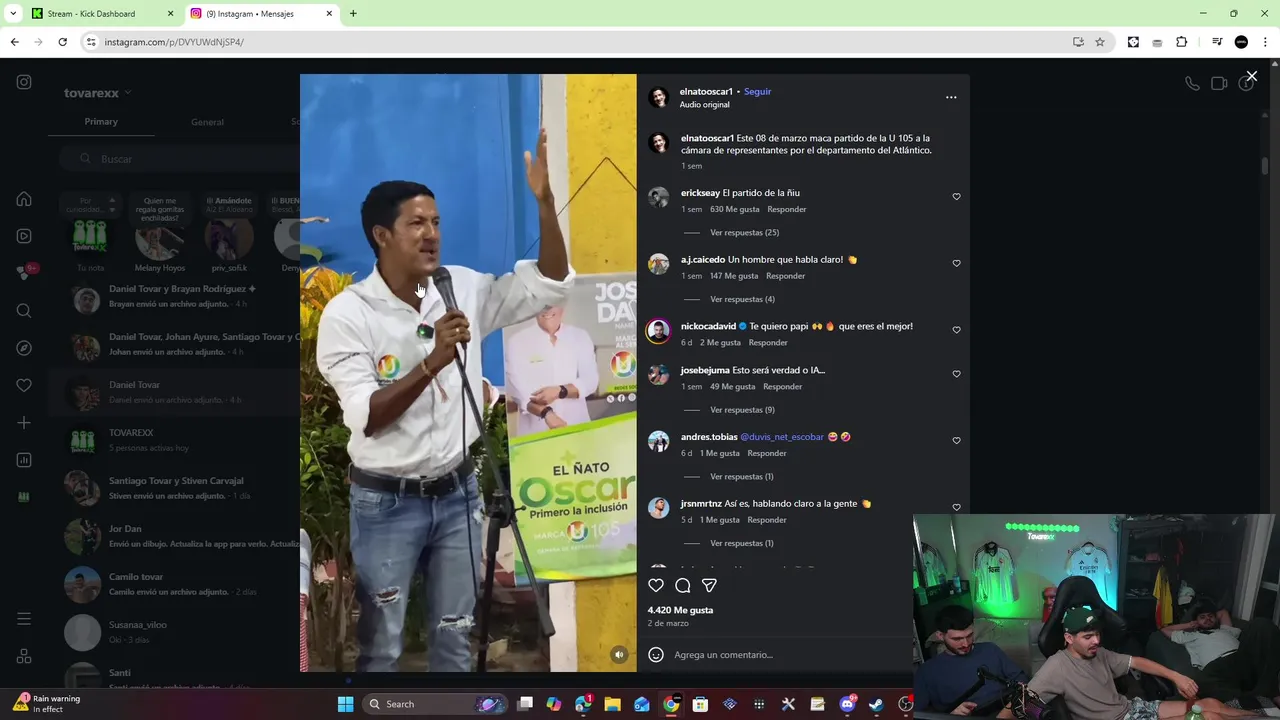Like the post with the heart icon
1280x720 pixels.
pyautogui.click(x=656, y=586)
